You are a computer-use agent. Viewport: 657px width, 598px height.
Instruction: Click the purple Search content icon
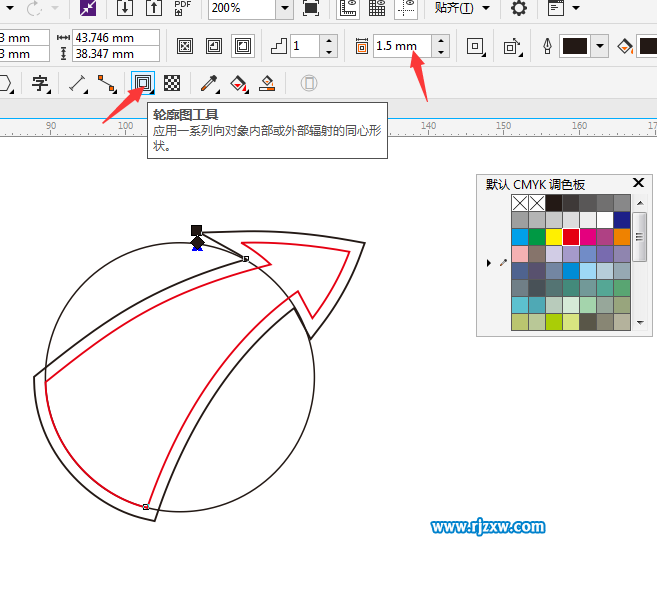click(88, 8)
